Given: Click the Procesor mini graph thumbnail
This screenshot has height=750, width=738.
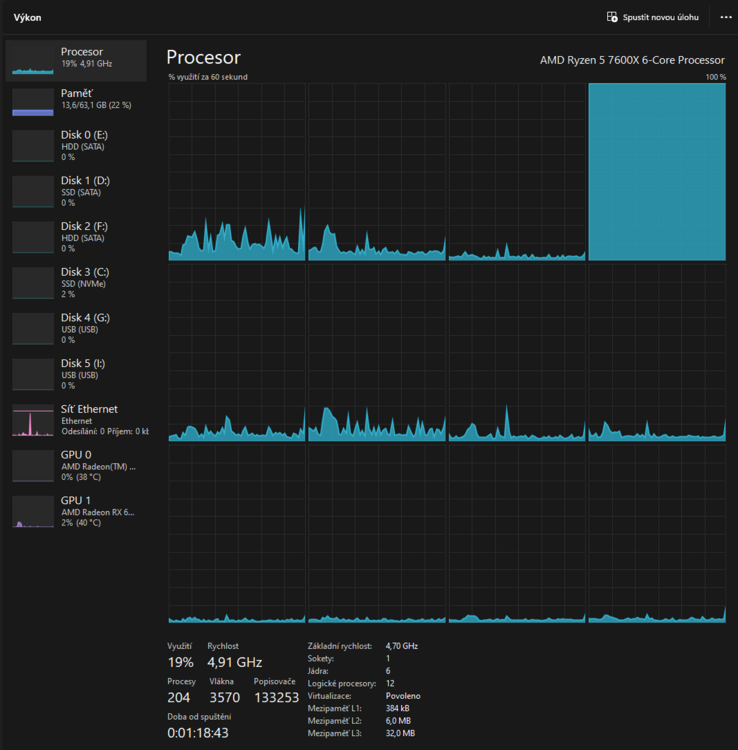Looking at the screenshot, I should [x=33, y=61].
